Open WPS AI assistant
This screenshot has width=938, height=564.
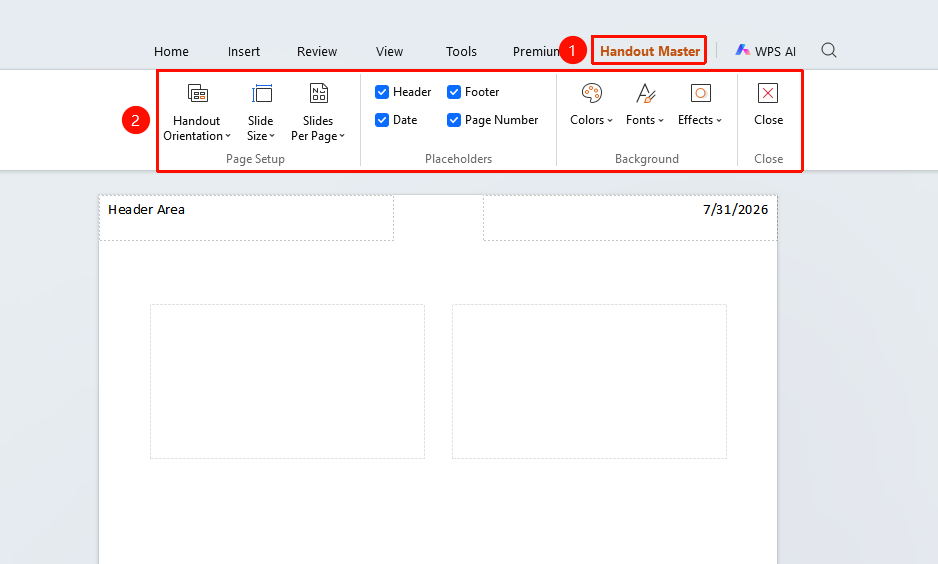pos(766,51)
